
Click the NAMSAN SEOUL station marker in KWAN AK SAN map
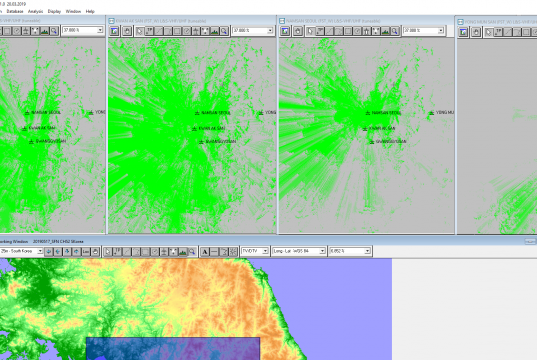(x=197, y=113)
